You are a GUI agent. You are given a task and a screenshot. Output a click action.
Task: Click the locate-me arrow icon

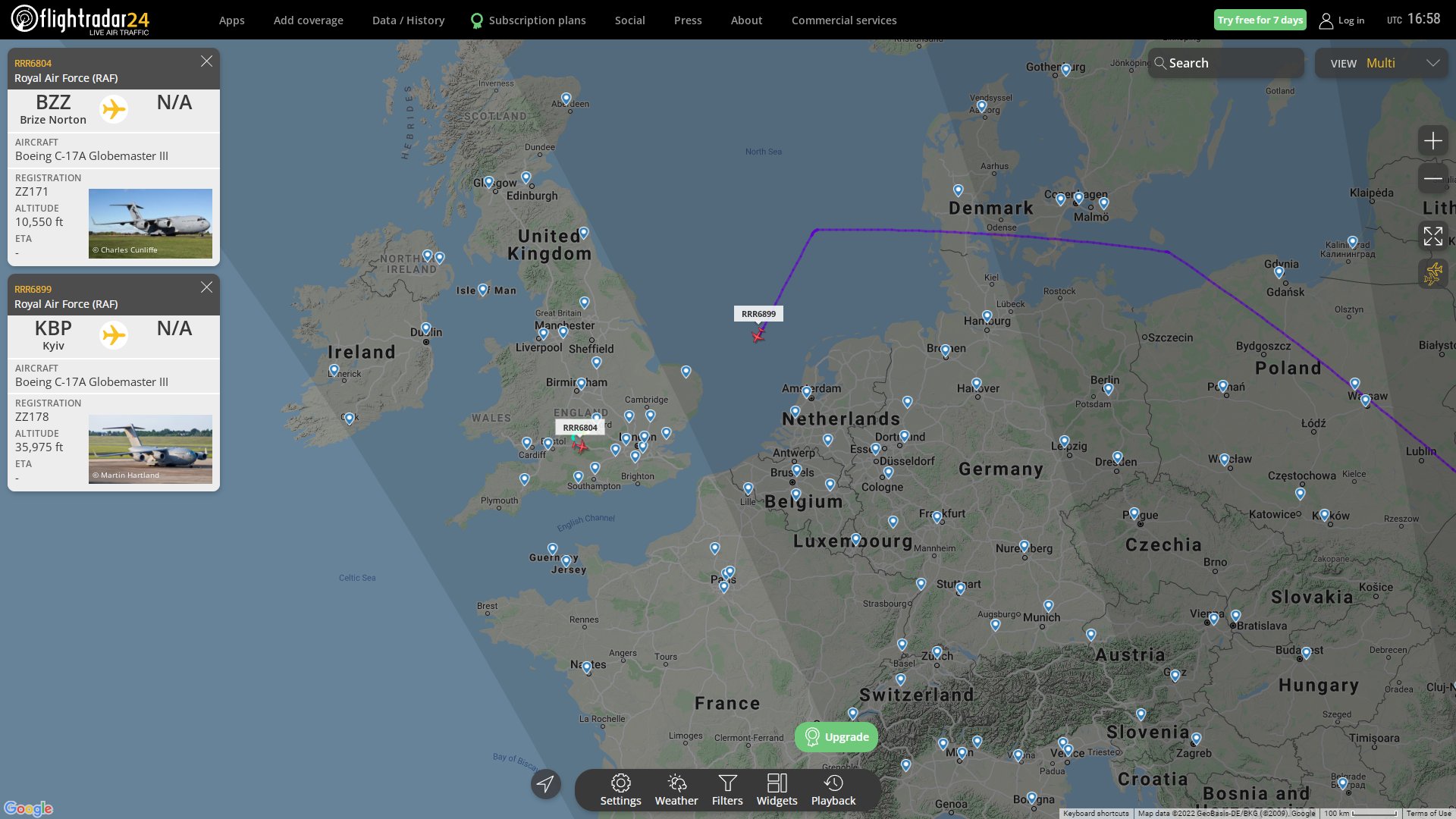545,783
